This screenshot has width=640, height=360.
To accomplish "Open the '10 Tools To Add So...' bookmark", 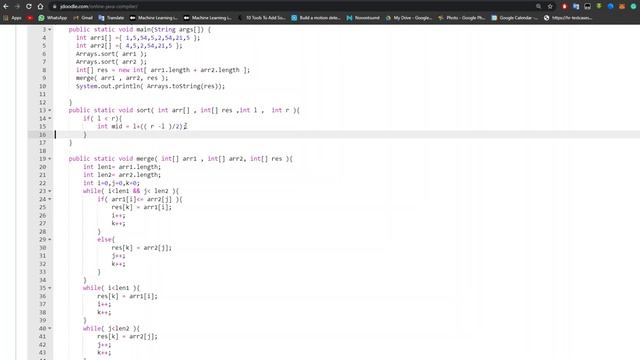I will (x=261, y=18).
